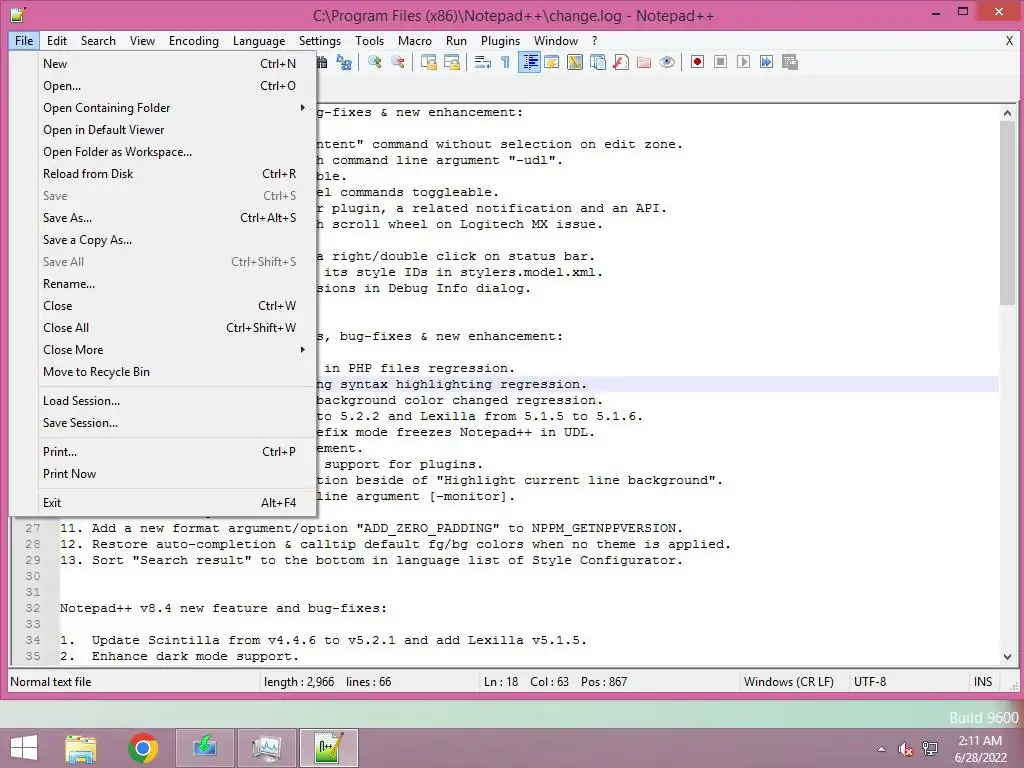This screenshot has width=1024, height=768.
Task: Choose Print Now in the File menu
Action: point(169,473)
